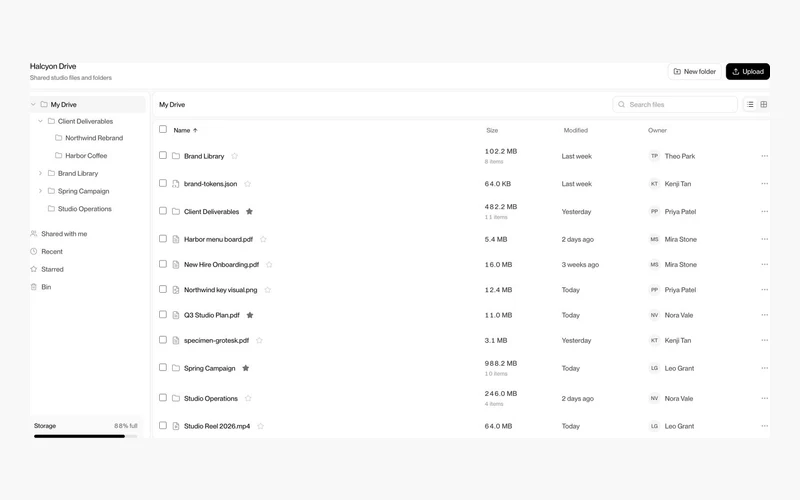This screenshot has width=800, height=500.
Task: Click the Upload button
Action: pos(748,71)
